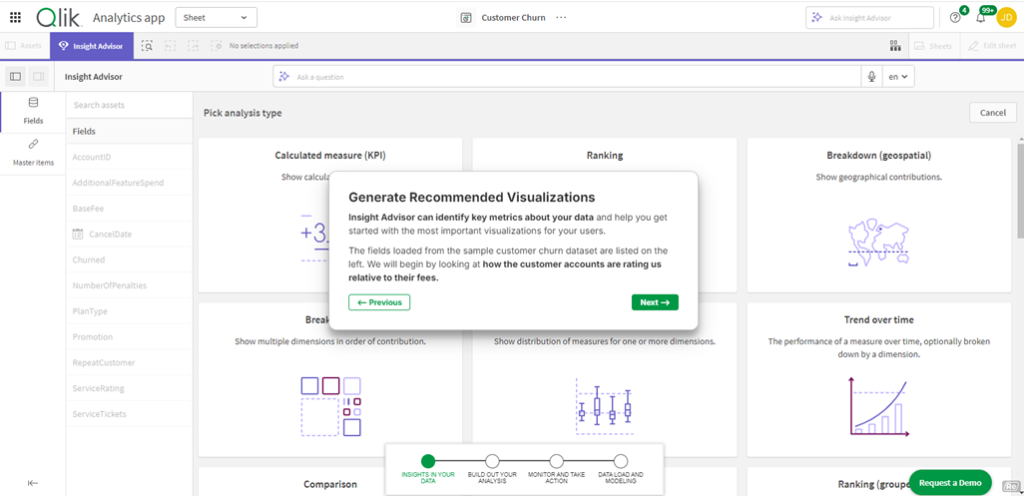
Task: Toggle the right panel layout view
Action: pyautogui.click(x=38, y=77)
